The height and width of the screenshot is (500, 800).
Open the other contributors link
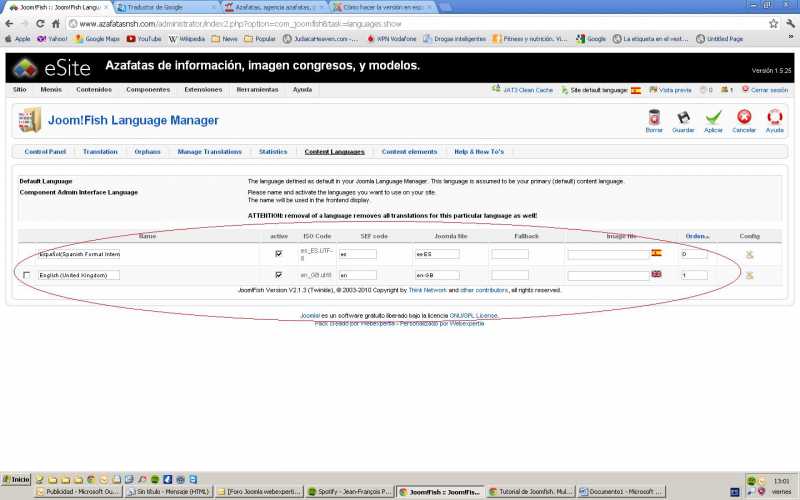pyautogui.click(x=484, y=290)
